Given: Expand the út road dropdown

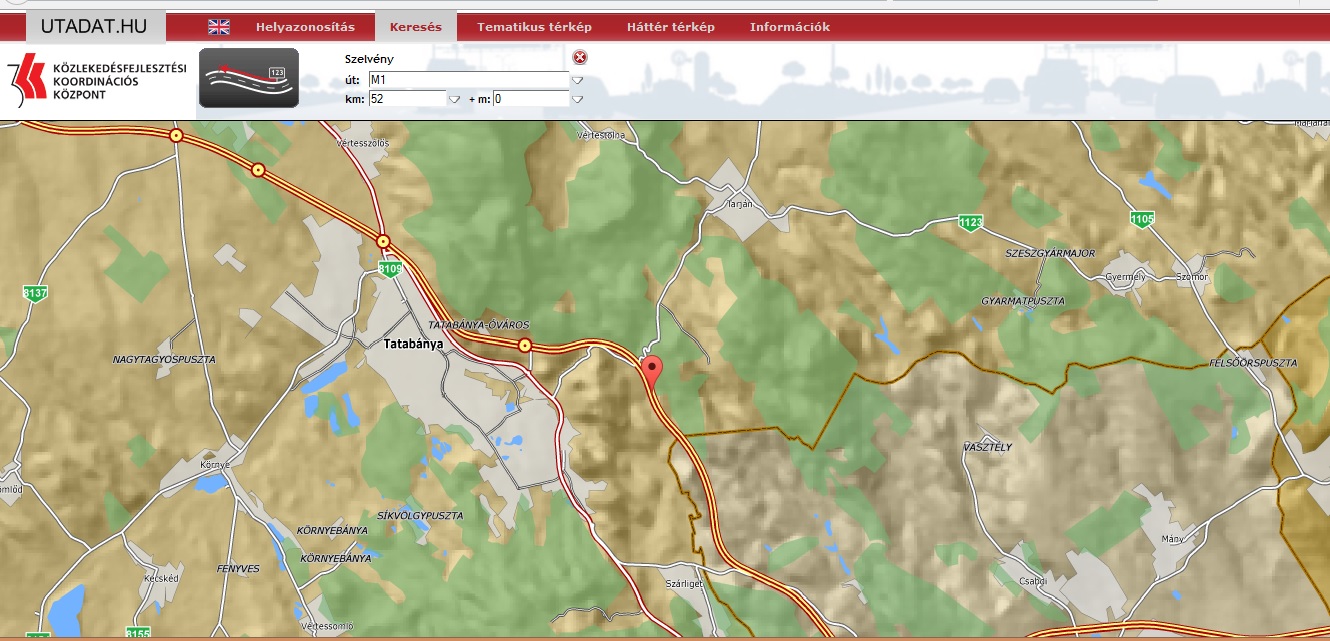Looking at the screenshot, I should click(577, 80).
